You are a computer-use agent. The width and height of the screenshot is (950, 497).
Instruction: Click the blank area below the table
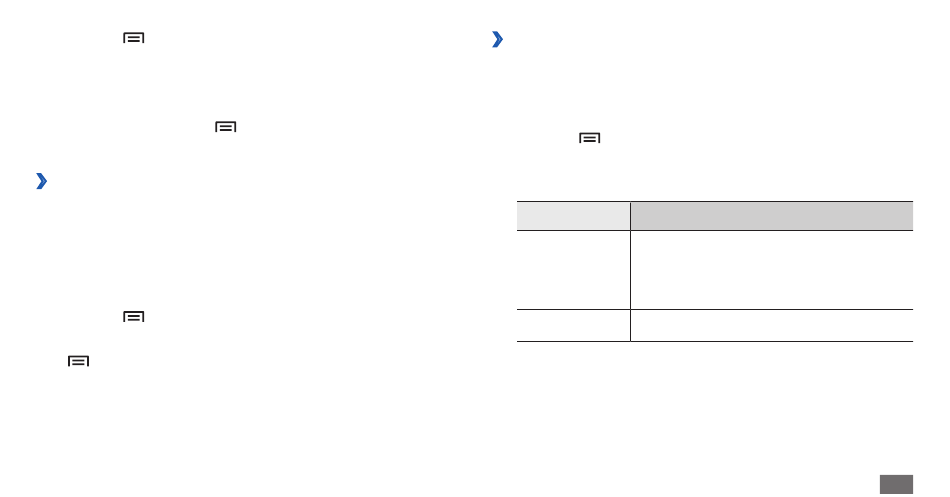click(715, 406)
